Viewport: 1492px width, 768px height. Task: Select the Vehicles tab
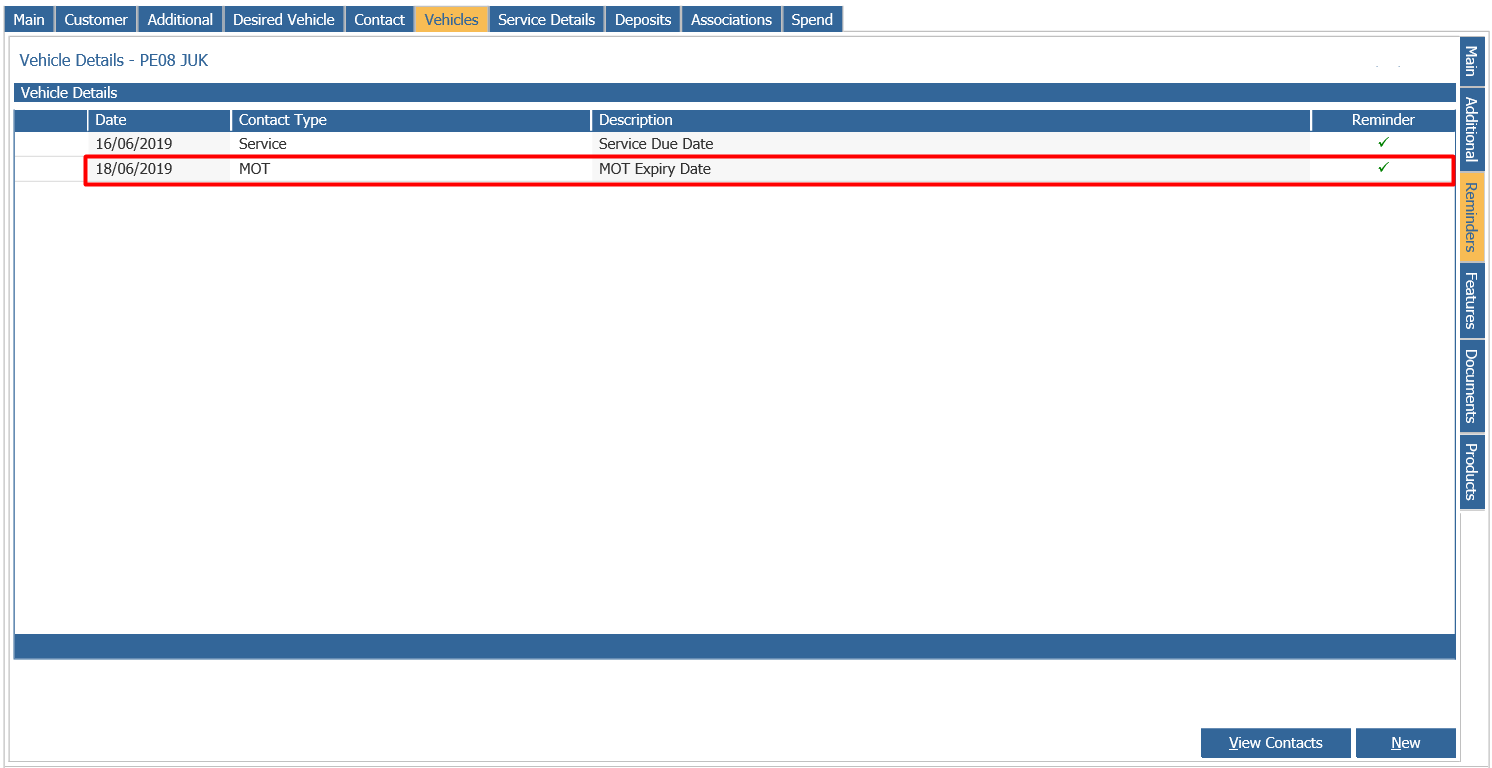pos(451,19)
